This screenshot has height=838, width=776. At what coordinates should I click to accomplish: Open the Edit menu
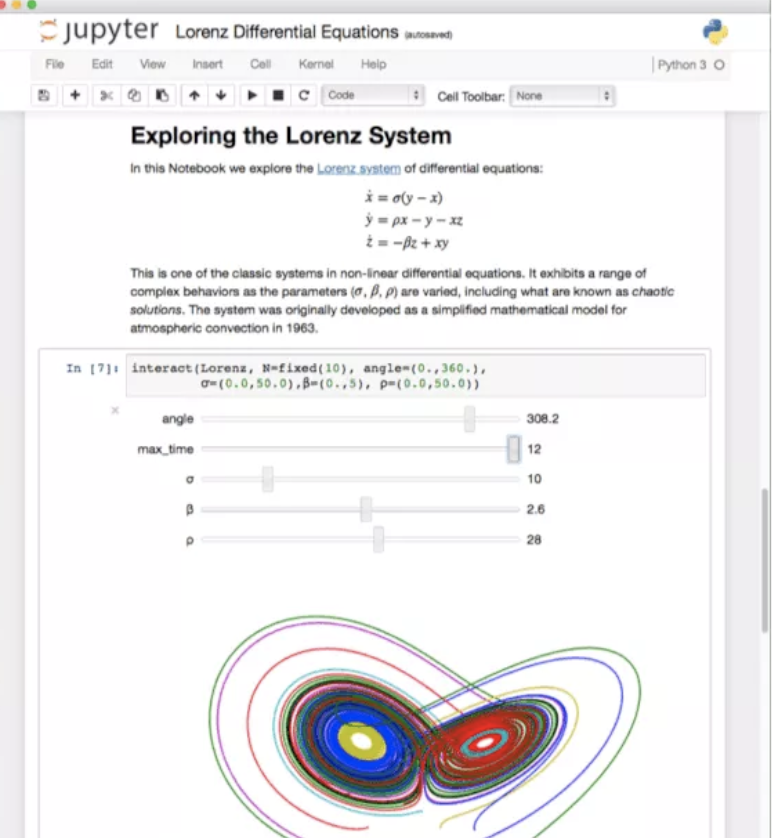[x=102, y=65]
